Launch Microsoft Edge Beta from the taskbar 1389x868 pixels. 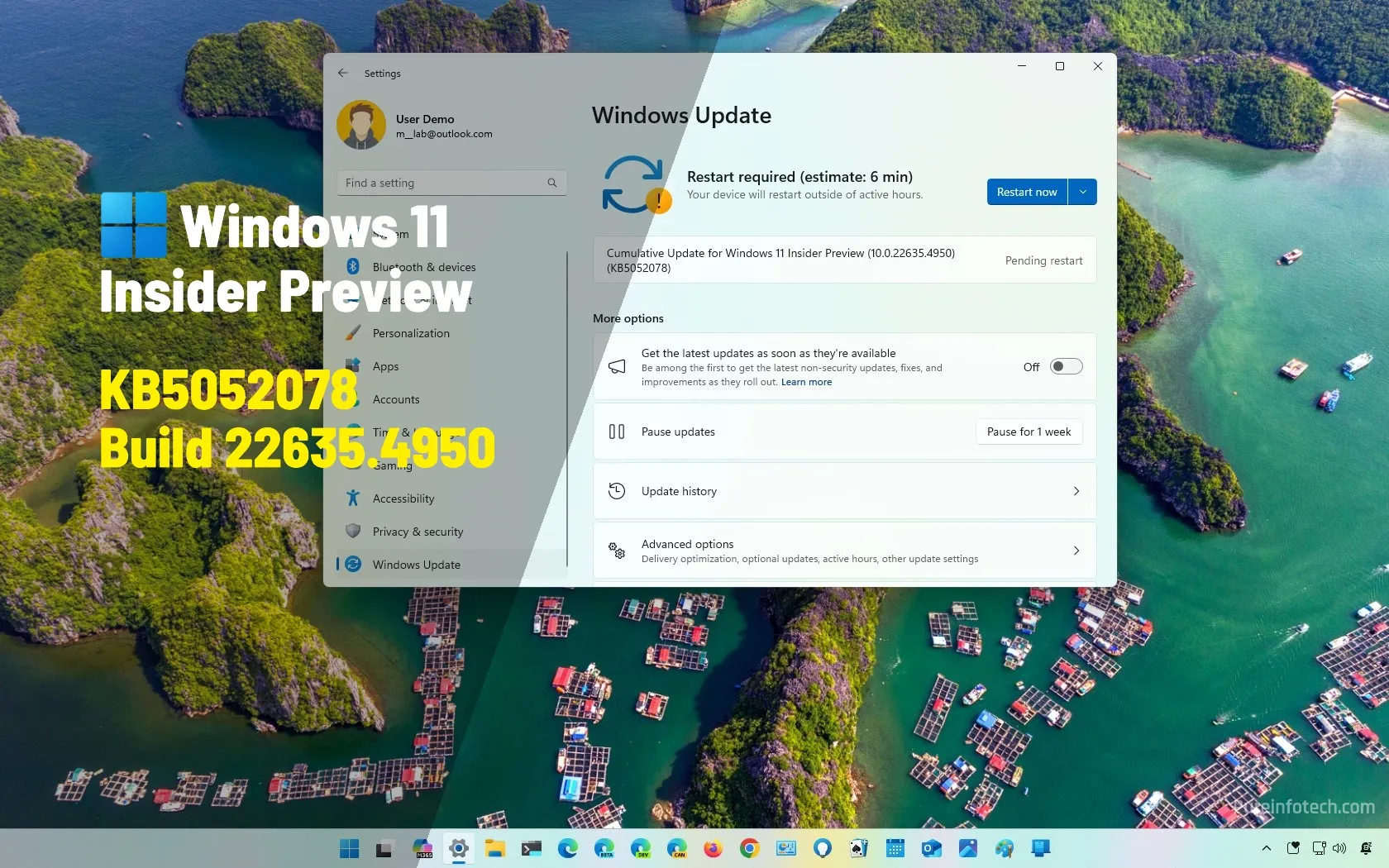(604, 848)
